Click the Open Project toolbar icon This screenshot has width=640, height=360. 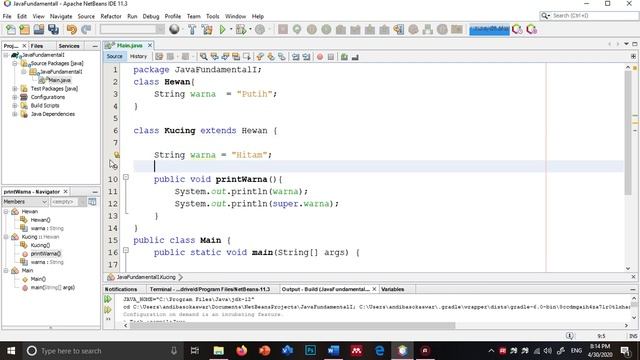tap(39, 29)
